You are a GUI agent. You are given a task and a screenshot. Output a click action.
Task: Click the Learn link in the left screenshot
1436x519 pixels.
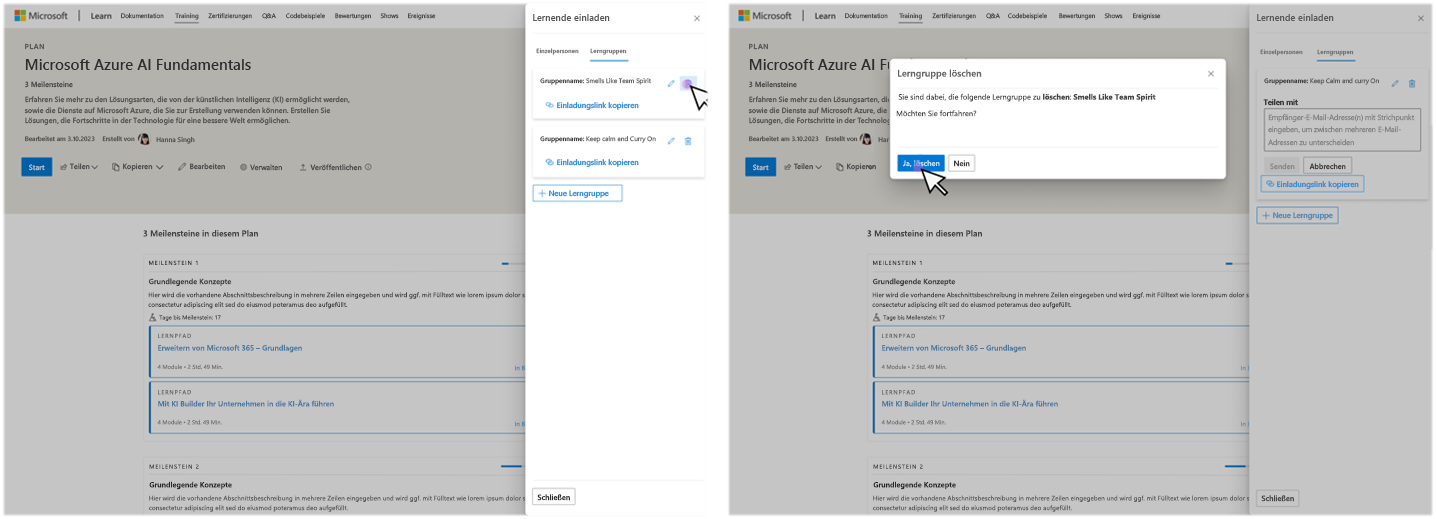(x=101, y=17)
